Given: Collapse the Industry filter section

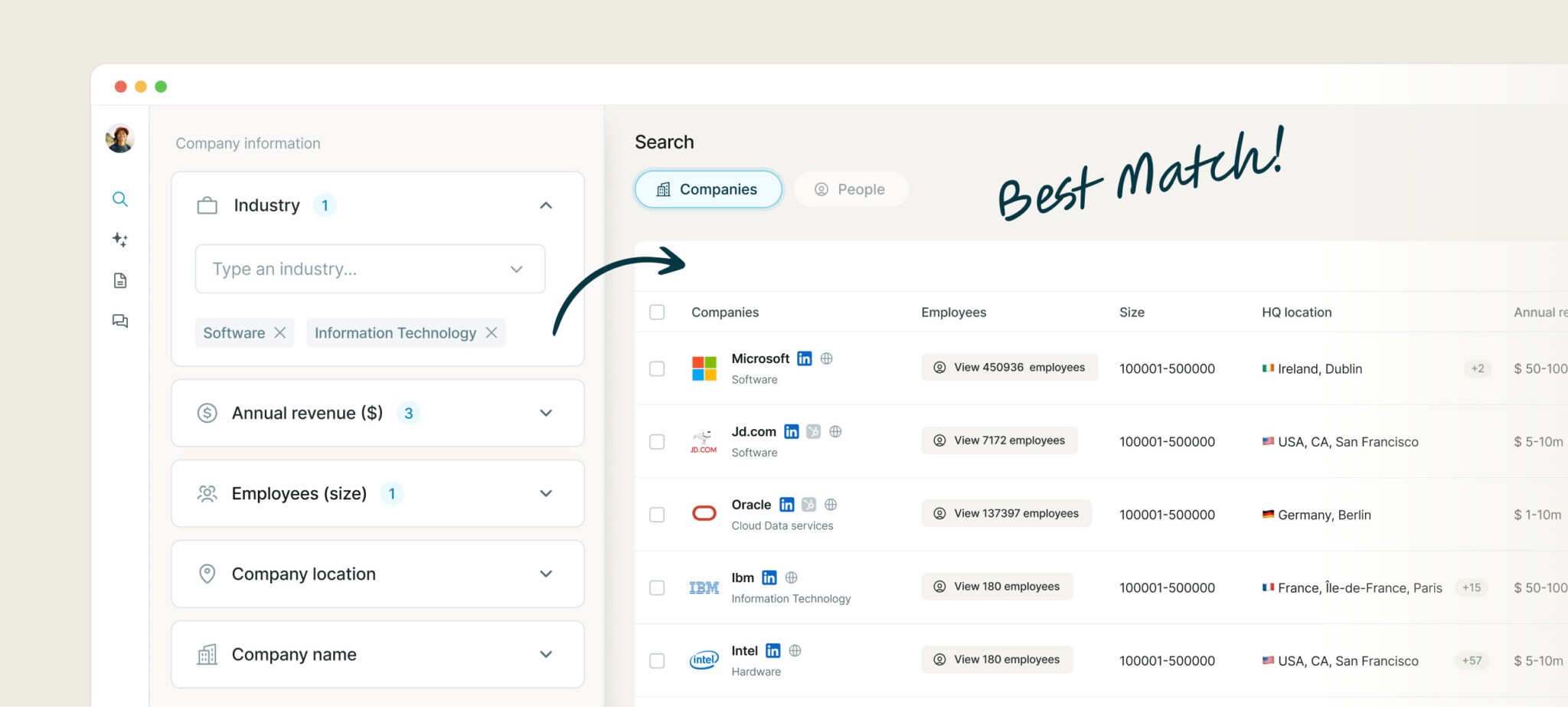Looking at the screenshot, I should click(546, 205).
